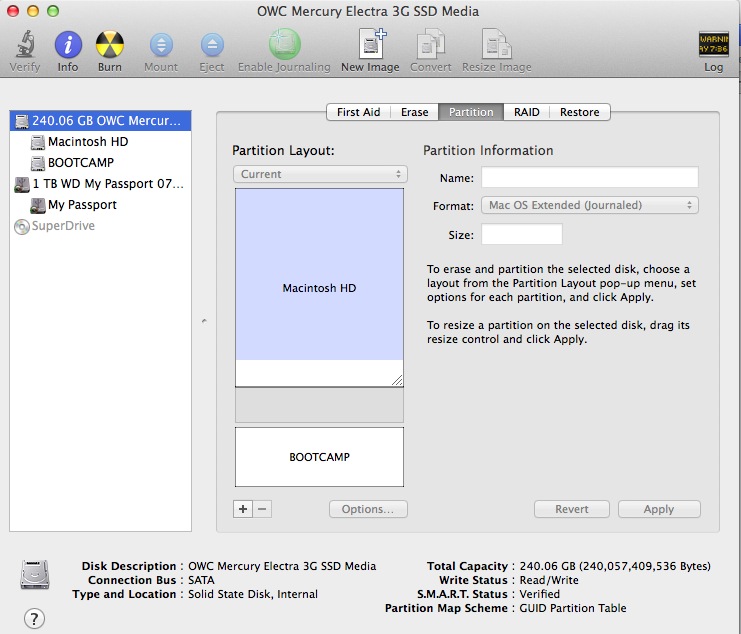741x634 pixels.
Task: Click the New Image toolbar icon
Action: [x=370, y=45]
